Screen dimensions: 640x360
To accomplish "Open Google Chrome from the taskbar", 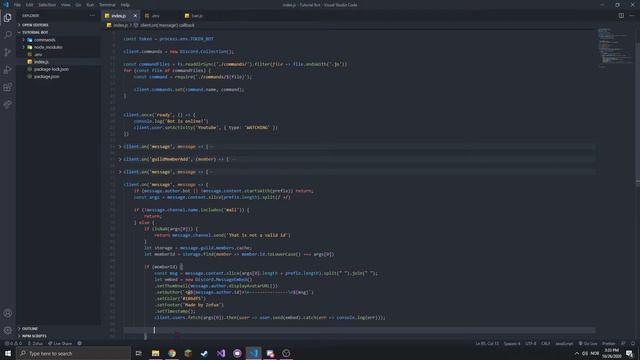I will [172, 353].
